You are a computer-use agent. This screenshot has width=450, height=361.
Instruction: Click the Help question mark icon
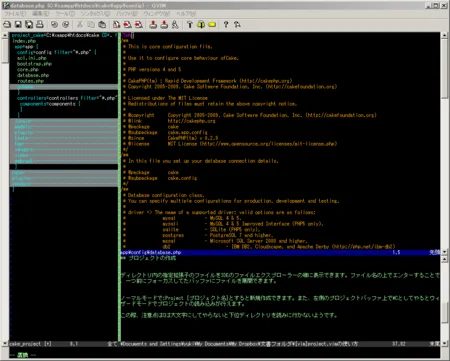click(226, 24)
